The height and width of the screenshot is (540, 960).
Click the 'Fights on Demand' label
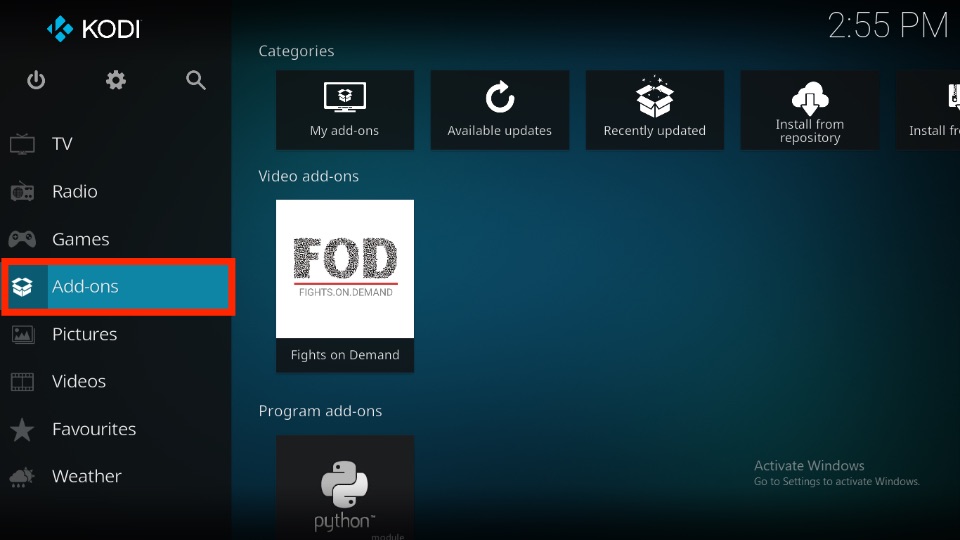click(345, 355)
